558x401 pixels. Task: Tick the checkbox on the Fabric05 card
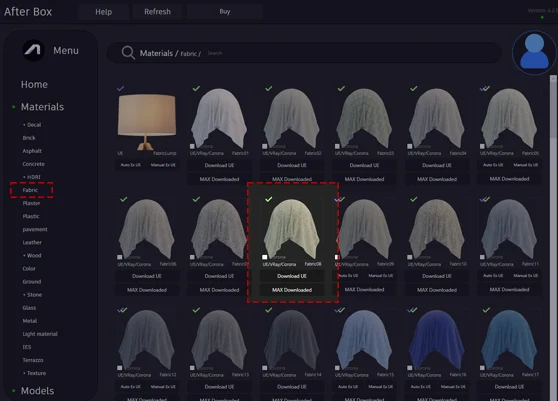(x=482, y=146)
